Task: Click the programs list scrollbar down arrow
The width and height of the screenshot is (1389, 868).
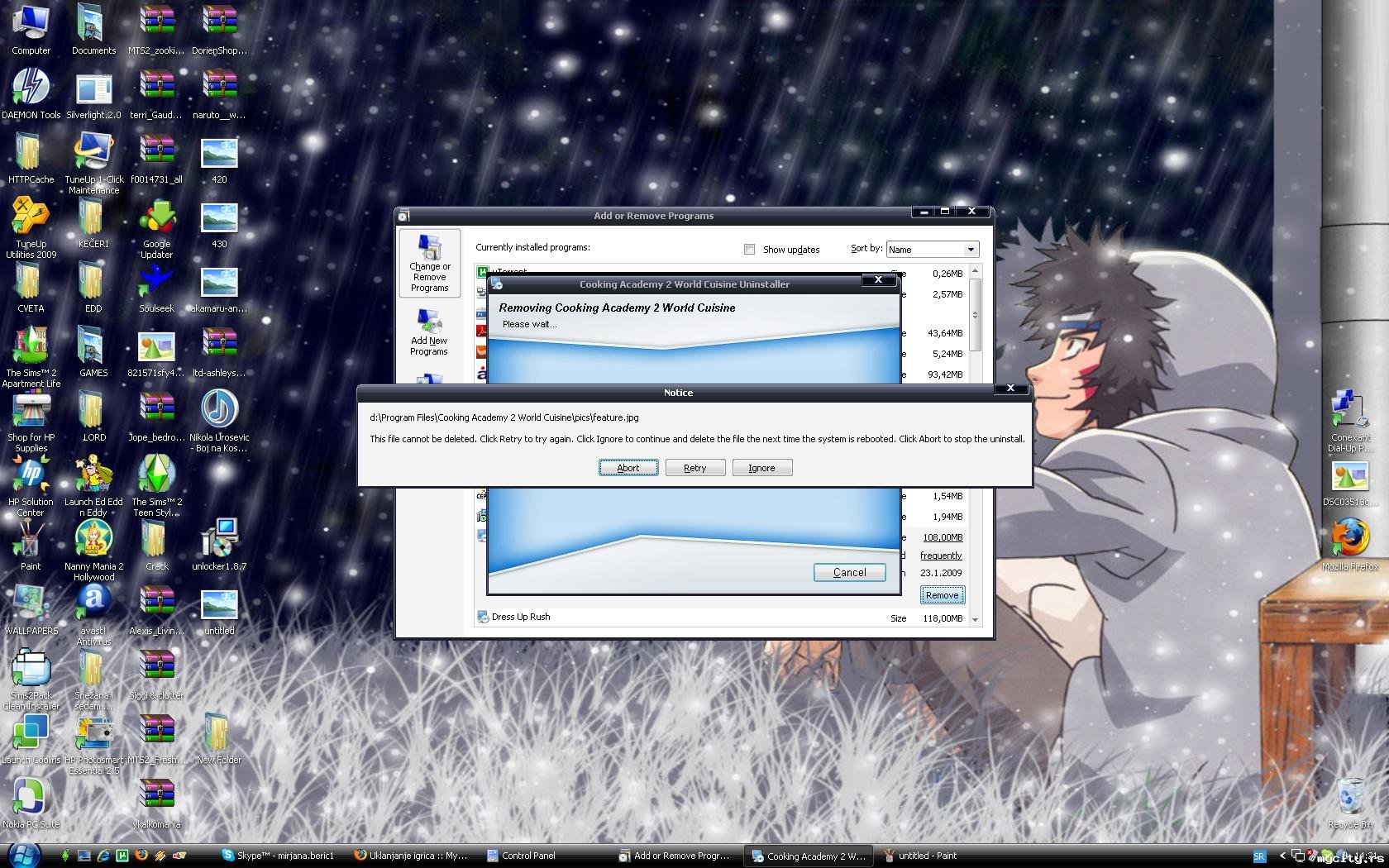Action: [x=975, y=619]
